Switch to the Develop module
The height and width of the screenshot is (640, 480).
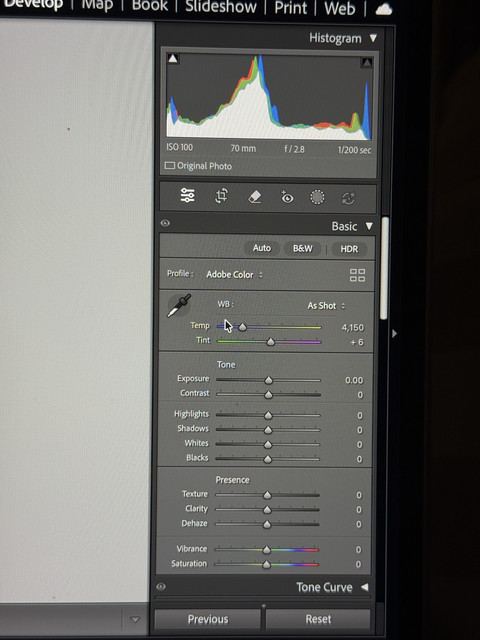pyautogui.click(x=31, y=5)
